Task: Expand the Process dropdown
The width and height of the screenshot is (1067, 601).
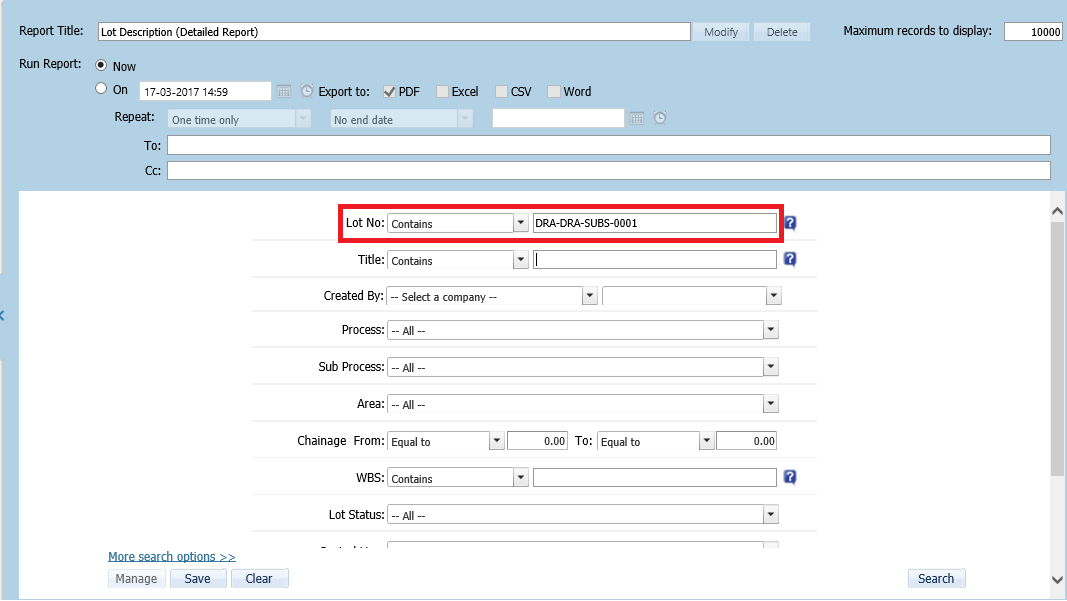Action: (x=582, y=330)
